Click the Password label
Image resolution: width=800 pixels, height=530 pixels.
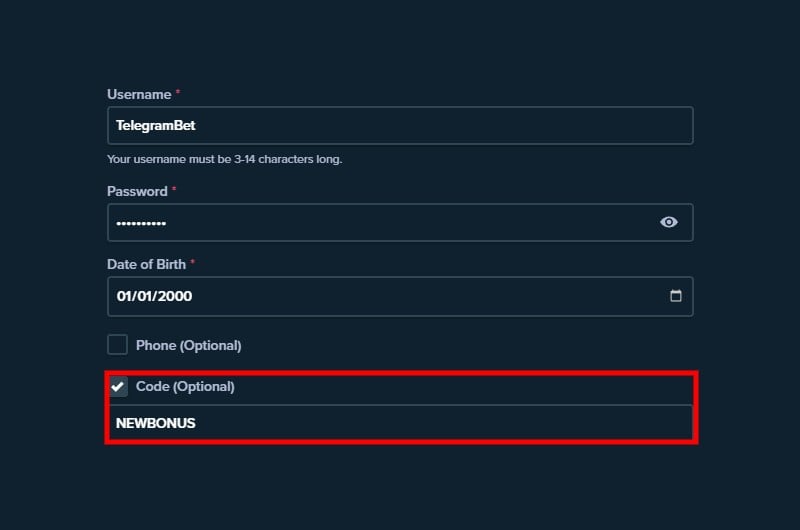pos(137,191)
